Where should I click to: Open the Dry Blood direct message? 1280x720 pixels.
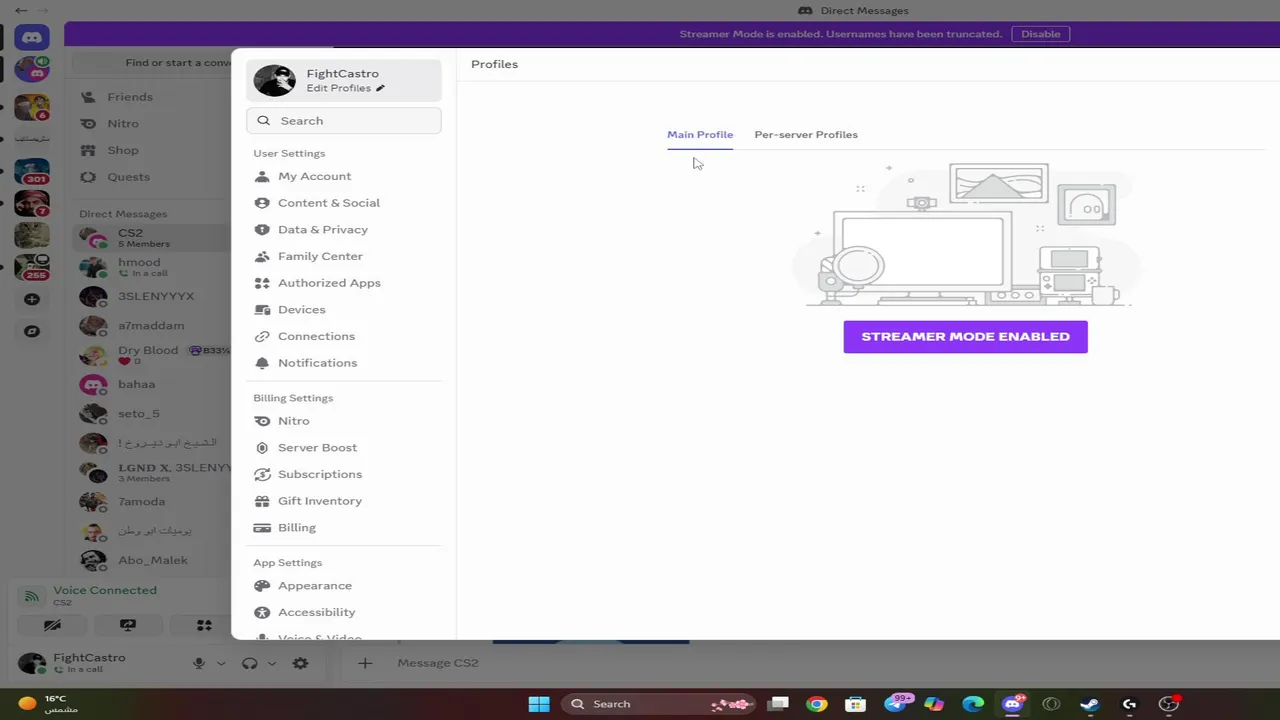pos(152,355)
